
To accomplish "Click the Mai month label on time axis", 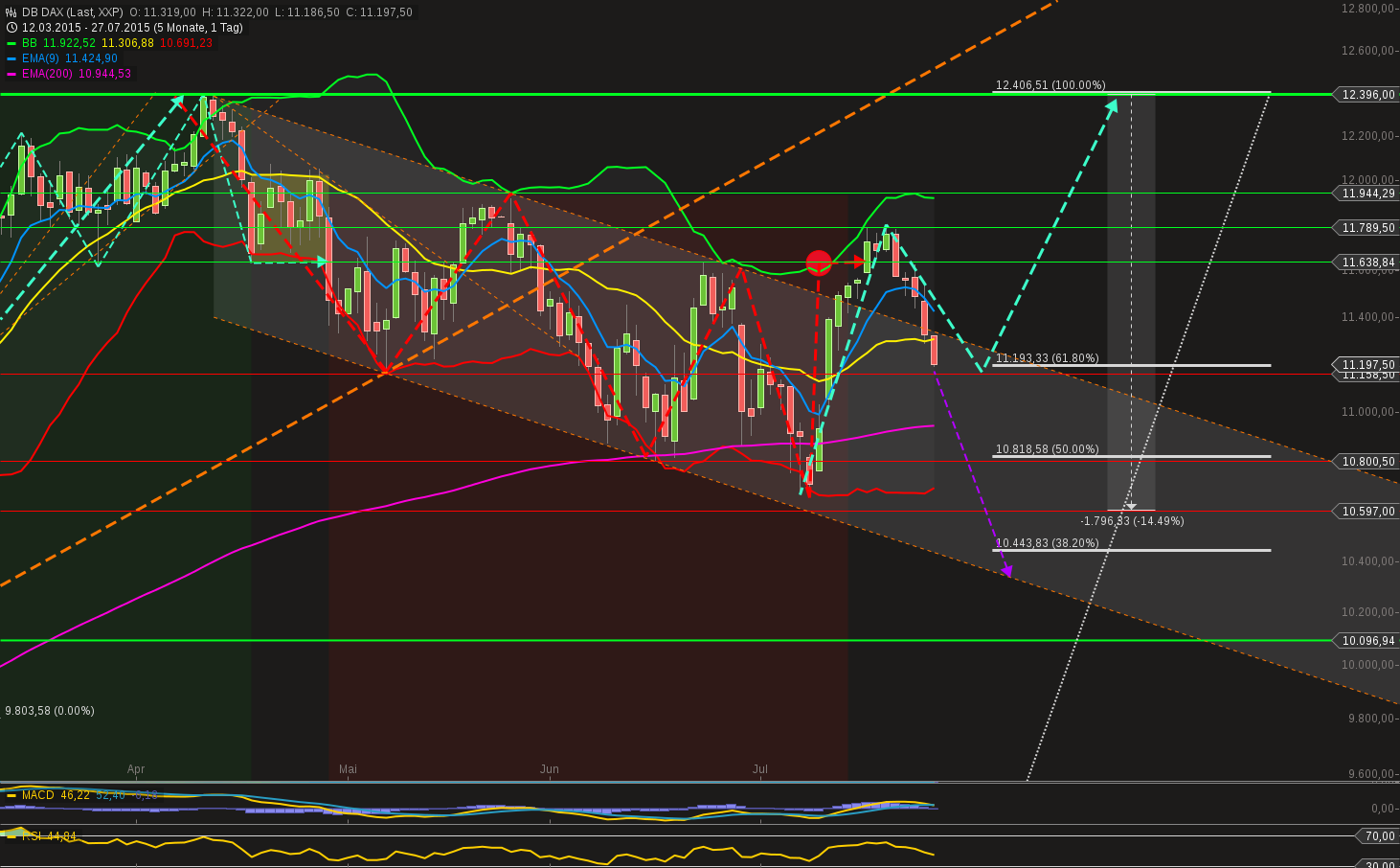I will 348,769.
